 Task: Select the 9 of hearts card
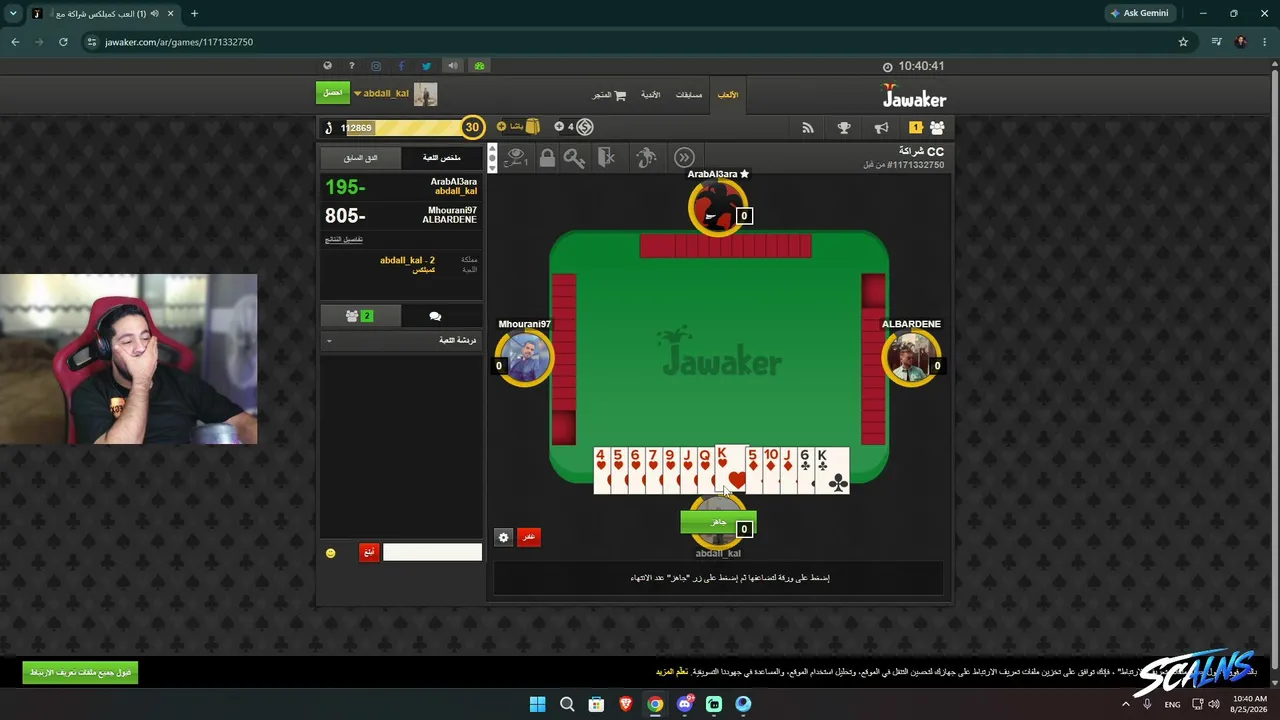(671, 470)
